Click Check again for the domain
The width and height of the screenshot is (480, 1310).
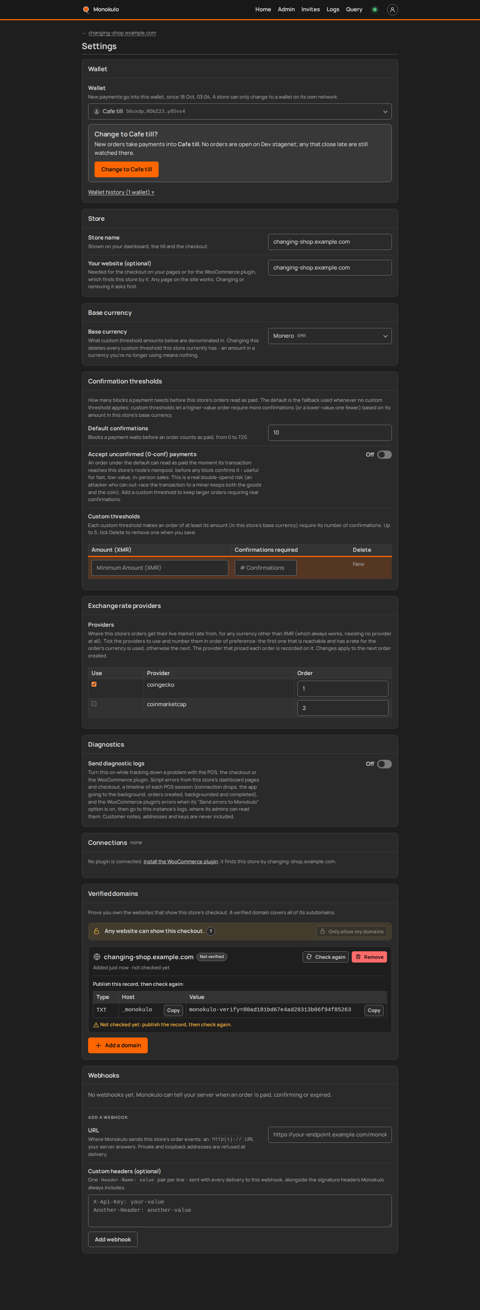326,957
